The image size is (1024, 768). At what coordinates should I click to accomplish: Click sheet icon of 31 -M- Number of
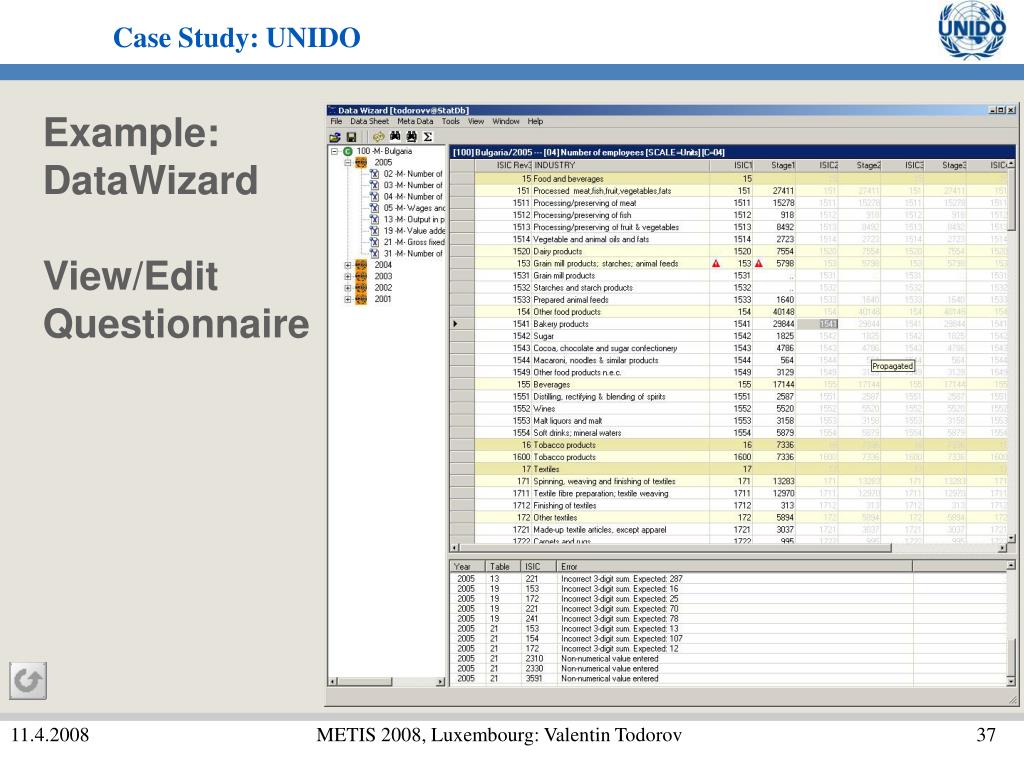pyautogui.click(x=374, y=253)
